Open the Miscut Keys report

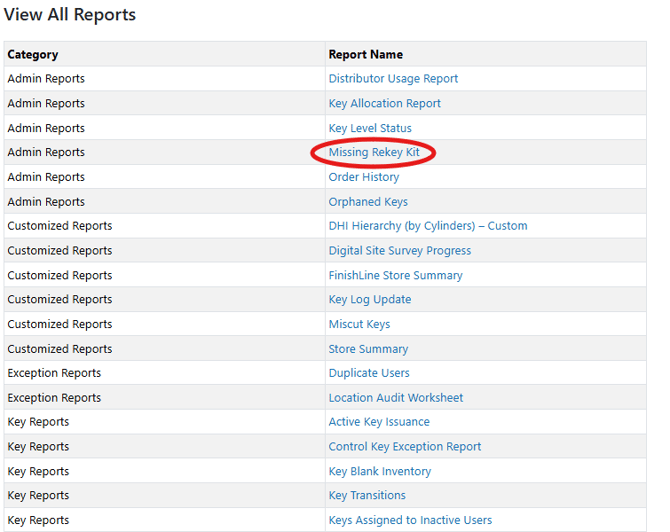coord(359,324)
